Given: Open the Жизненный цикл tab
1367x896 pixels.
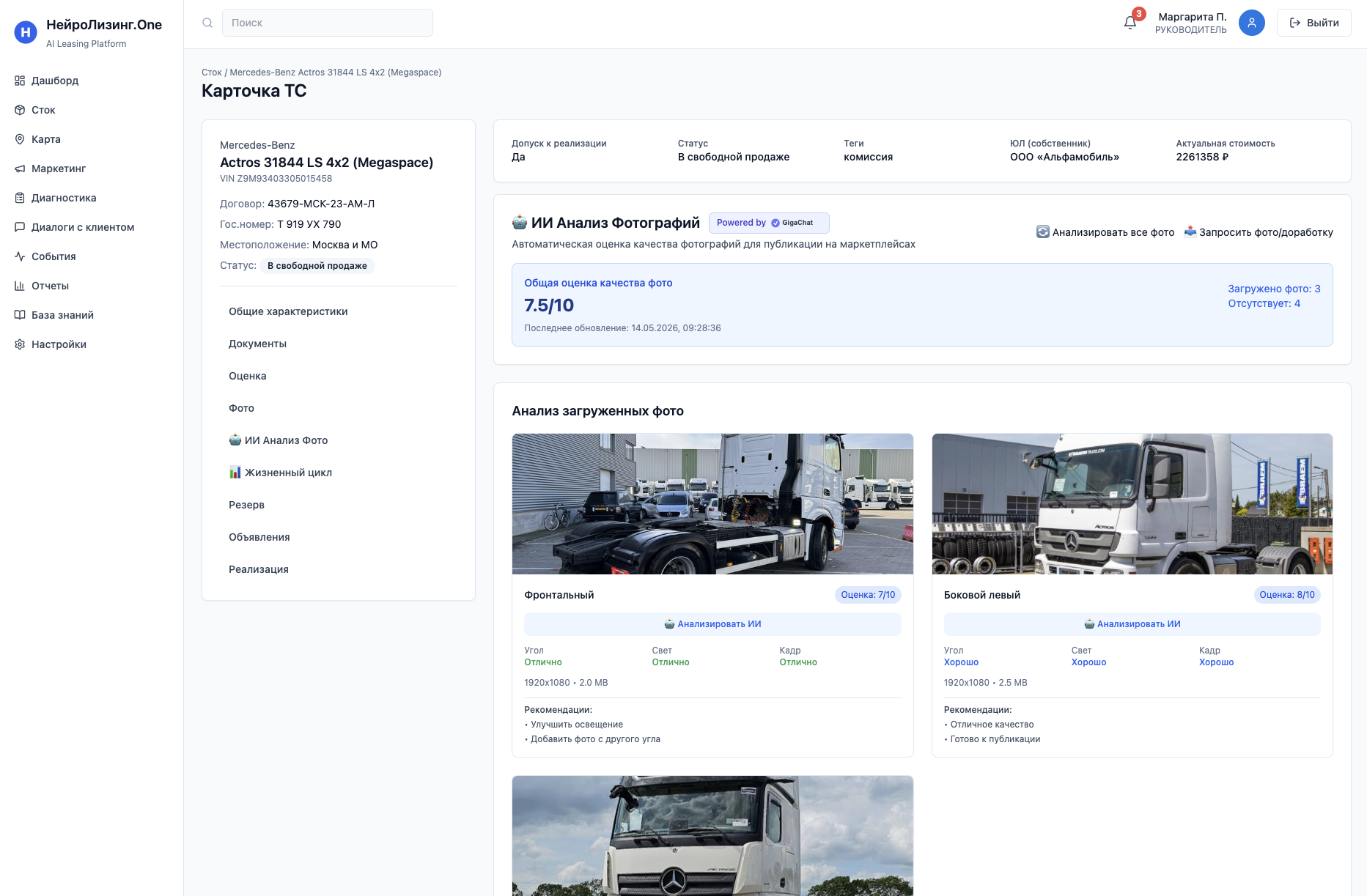Looking at the screenshot, I should pos(281,473).
